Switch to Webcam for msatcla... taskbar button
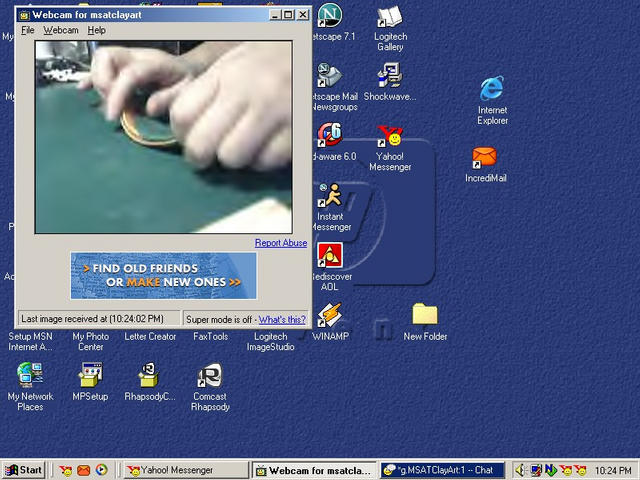This screenshot has height=480, width=640. pyautogui.click(x=314, y=470)
